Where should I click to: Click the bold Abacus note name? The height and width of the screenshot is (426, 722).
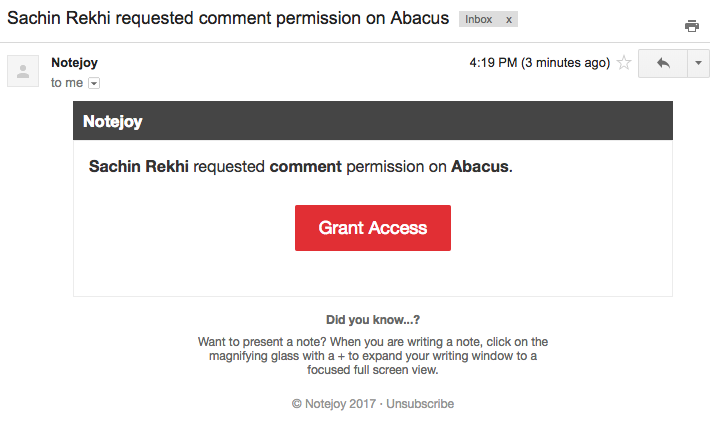coord(479,166)
